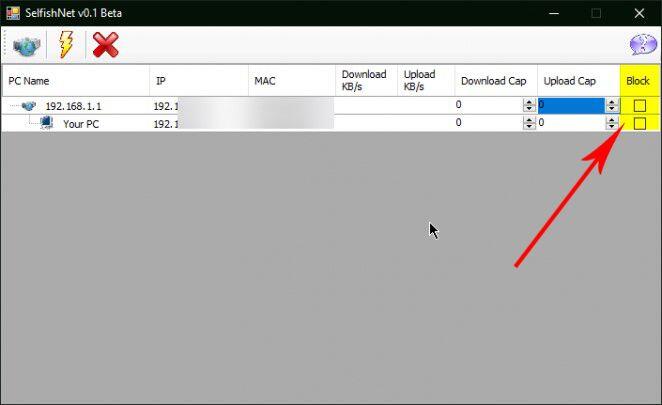Start spoofing with the lightning bolt icon

click(x=66, y=45)
